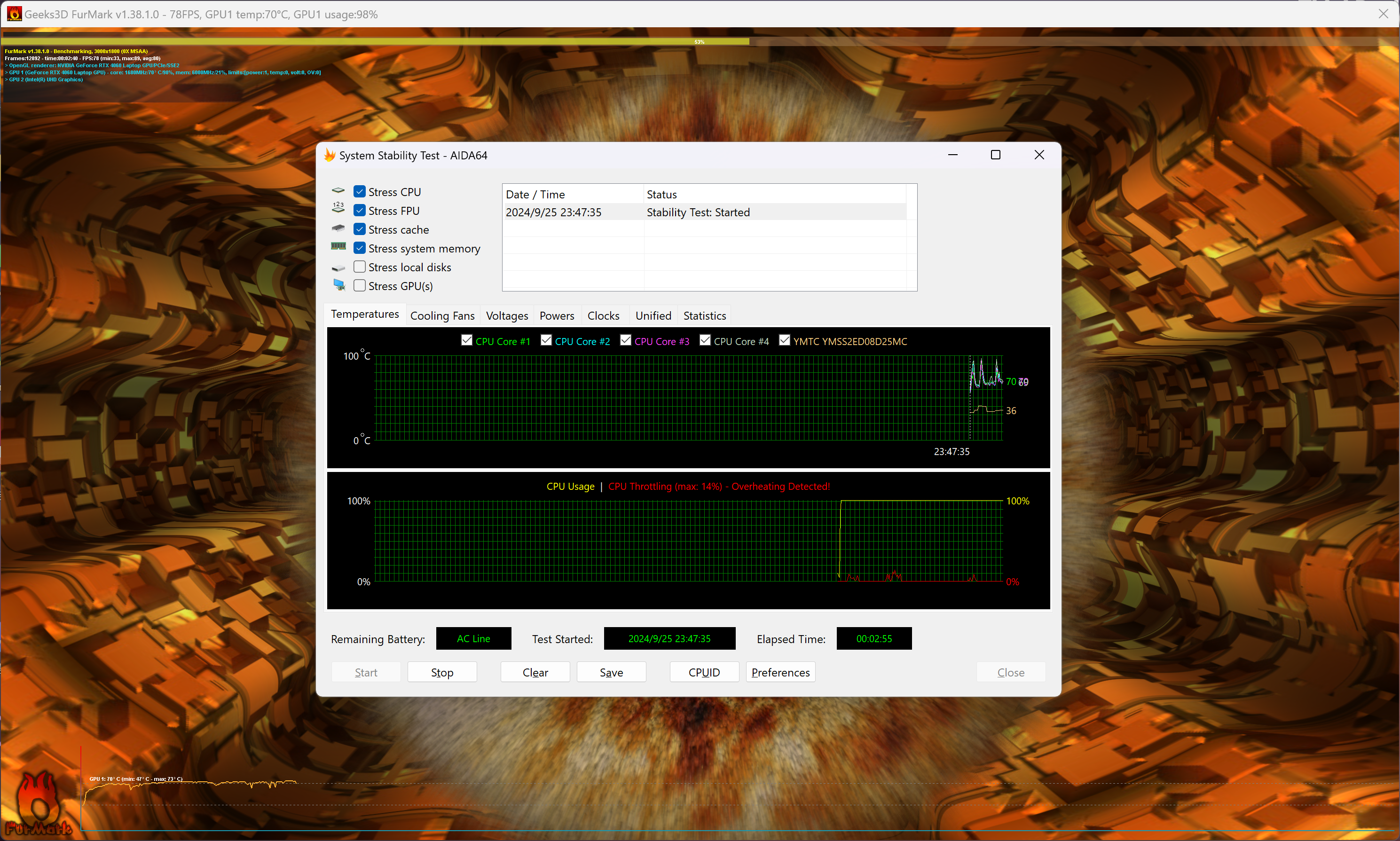
Task: Hide the CPU Core #4 temperature line
Action: 705,340
